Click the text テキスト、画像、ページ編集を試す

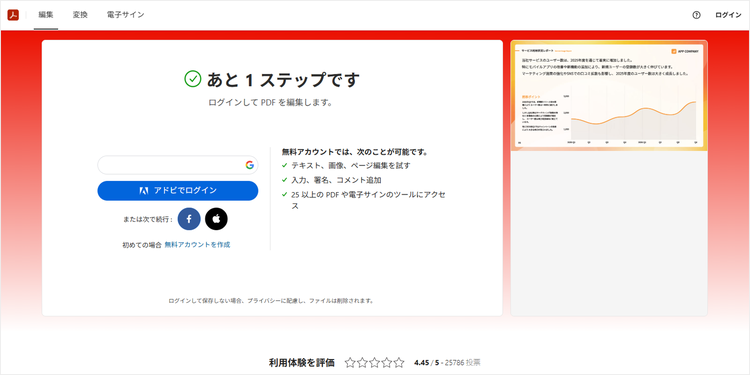coord(351,165)
